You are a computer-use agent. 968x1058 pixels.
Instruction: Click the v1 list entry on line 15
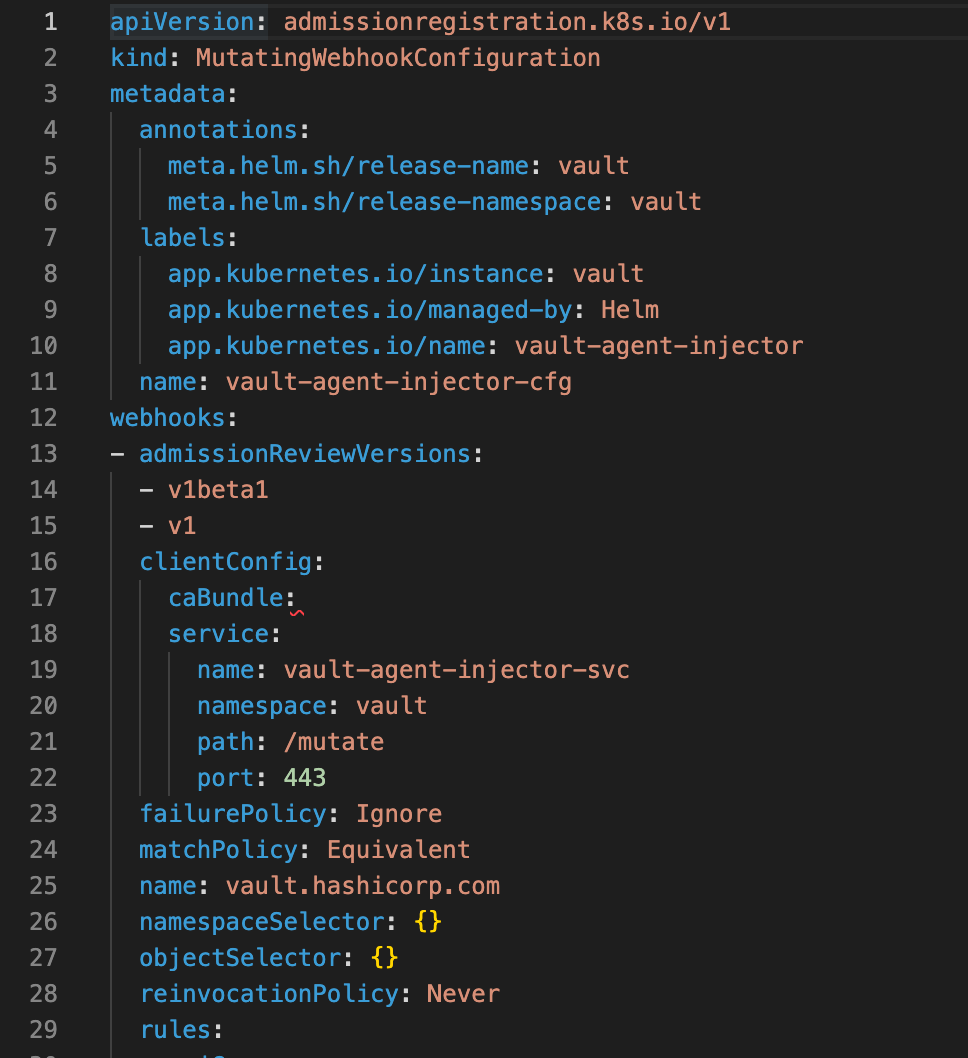(x=182, y=526)
